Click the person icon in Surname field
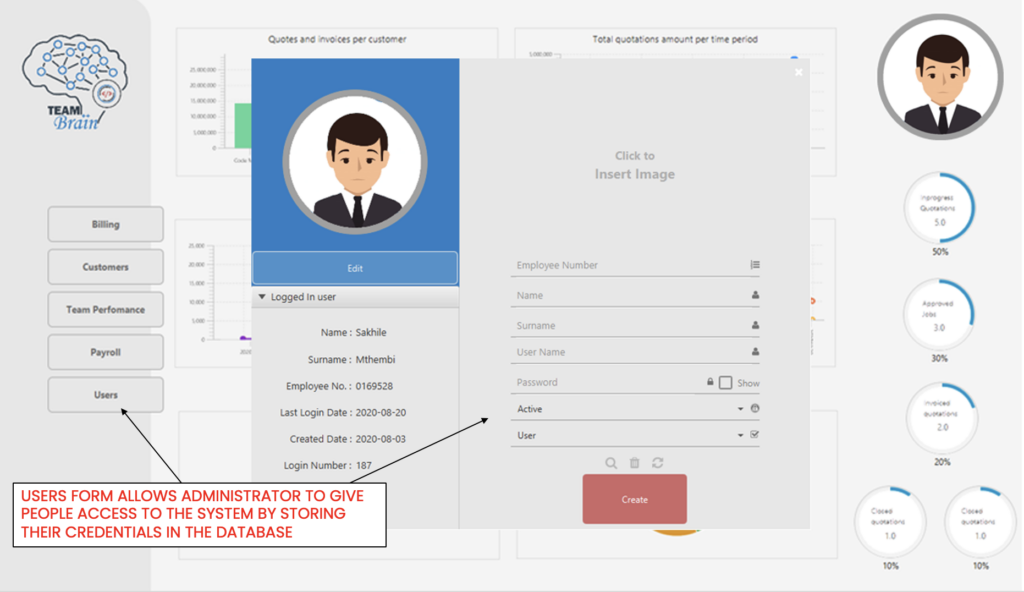1024x592 pixels. pos(755,325)
